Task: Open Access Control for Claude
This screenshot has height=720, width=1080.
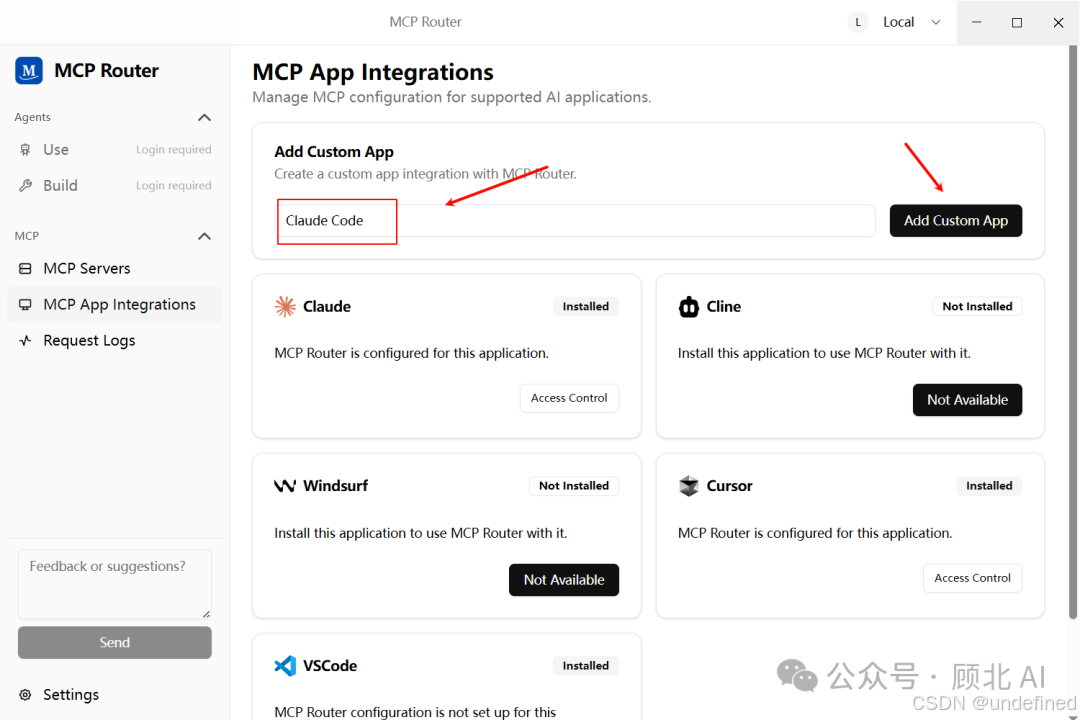Action: (x=569, y=398)
